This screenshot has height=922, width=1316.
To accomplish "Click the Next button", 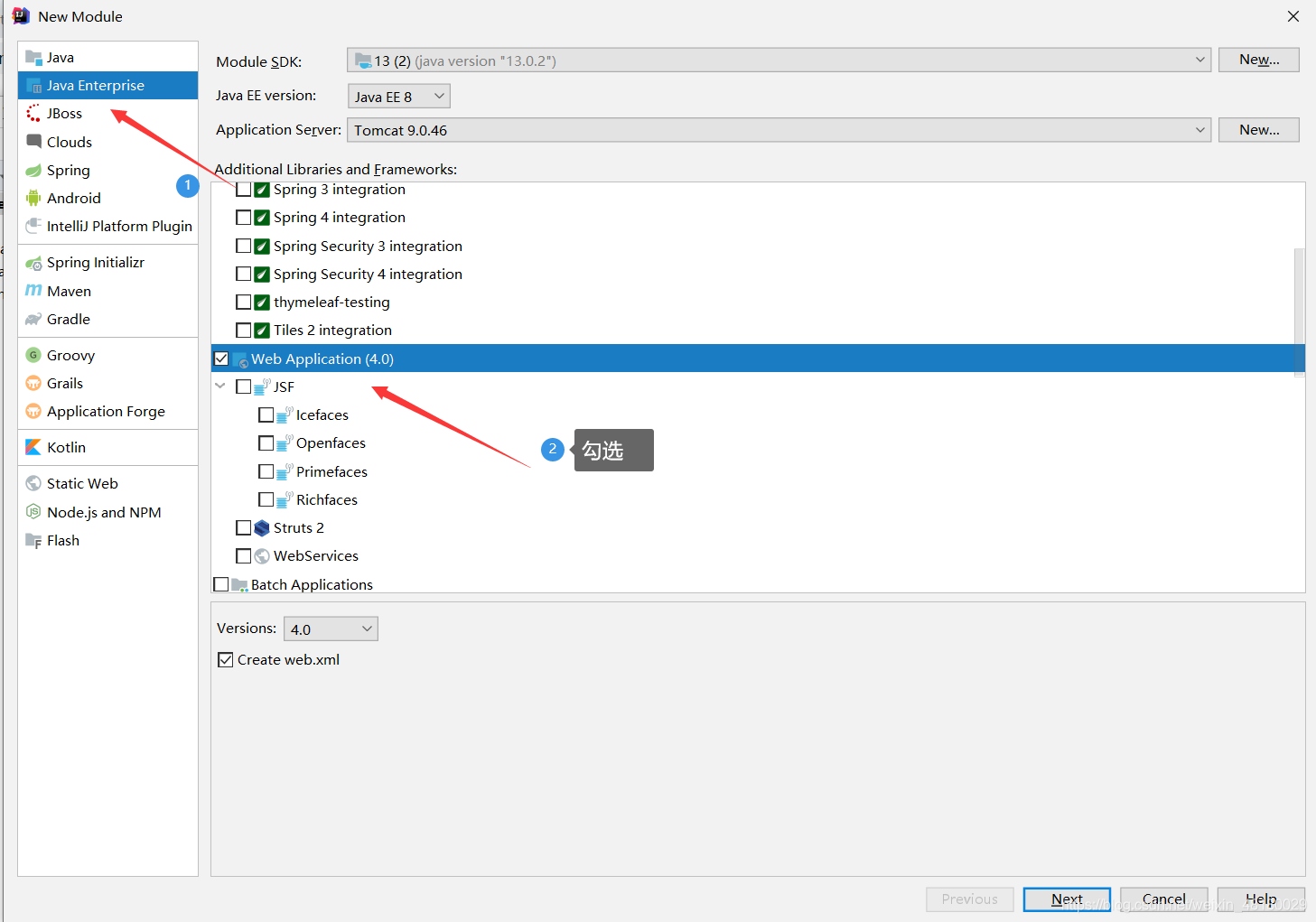I will [x=1067, y=899].
